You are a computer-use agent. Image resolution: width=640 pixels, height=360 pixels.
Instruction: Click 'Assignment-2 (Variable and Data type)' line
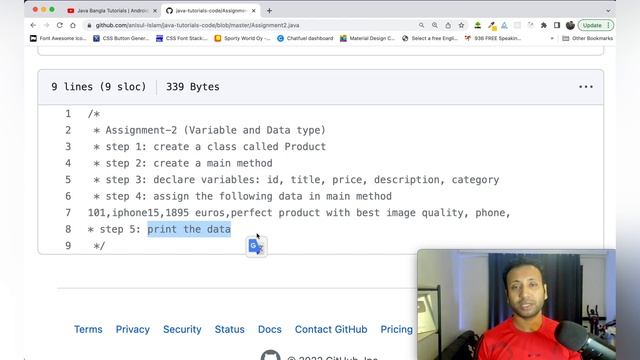coord(209,130)
